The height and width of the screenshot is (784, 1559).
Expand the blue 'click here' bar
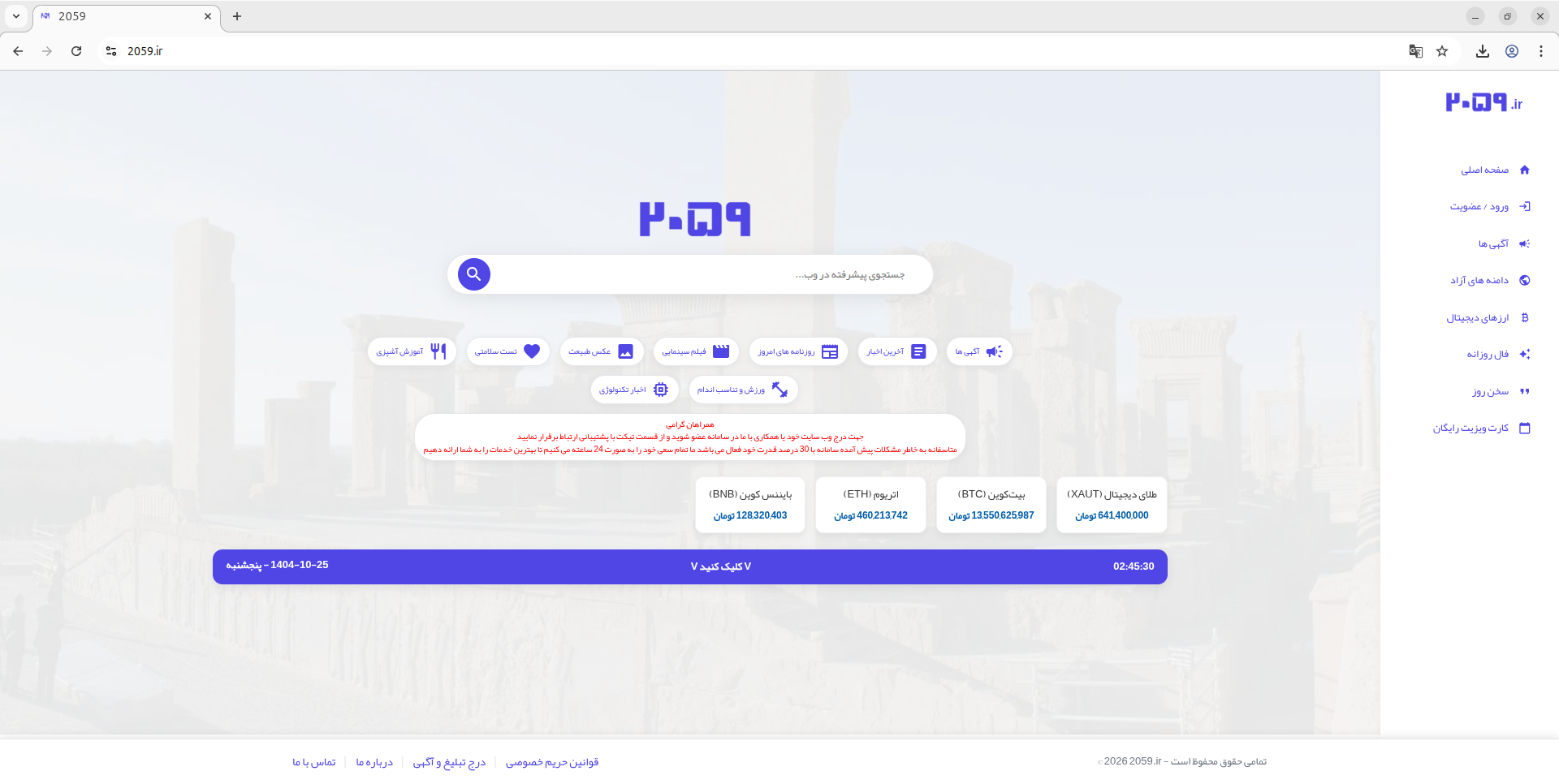(720, 566)
